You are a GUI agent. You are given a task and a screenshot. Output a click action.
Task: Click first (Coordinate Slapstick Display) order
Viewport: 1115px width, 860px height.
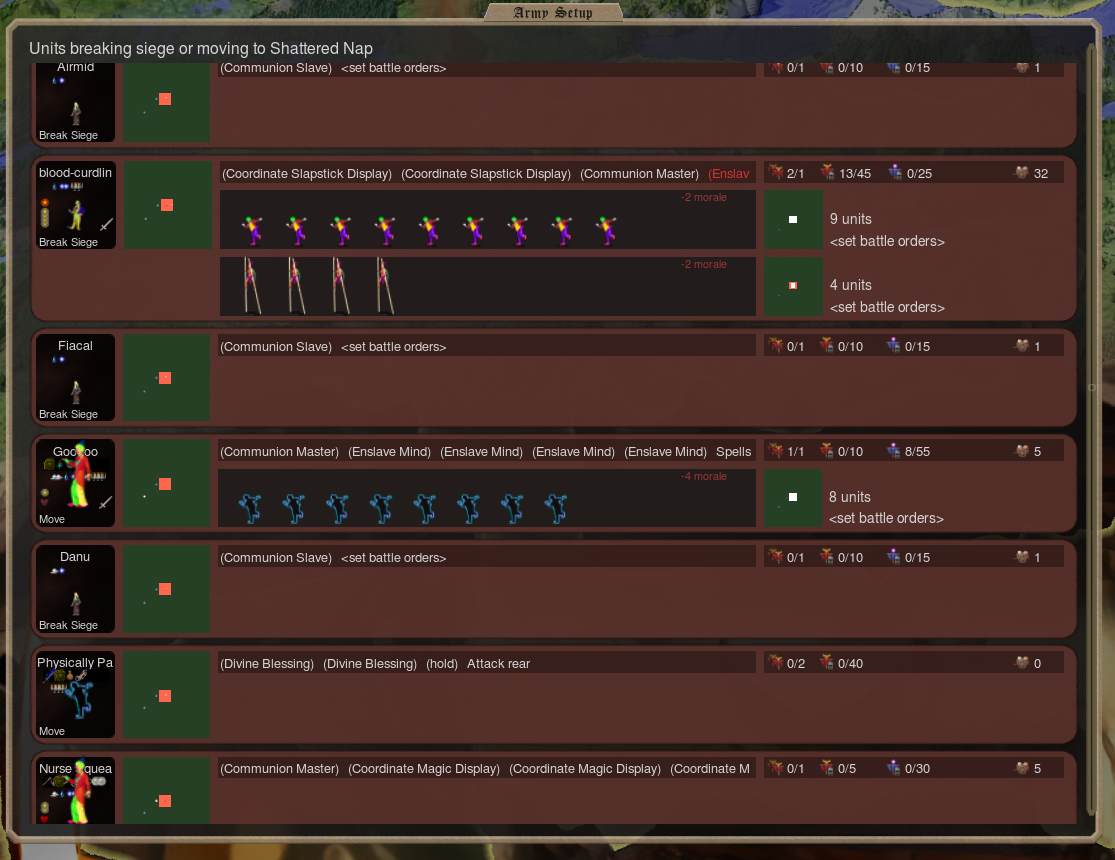pyautogui.click(x=306, y=174)
